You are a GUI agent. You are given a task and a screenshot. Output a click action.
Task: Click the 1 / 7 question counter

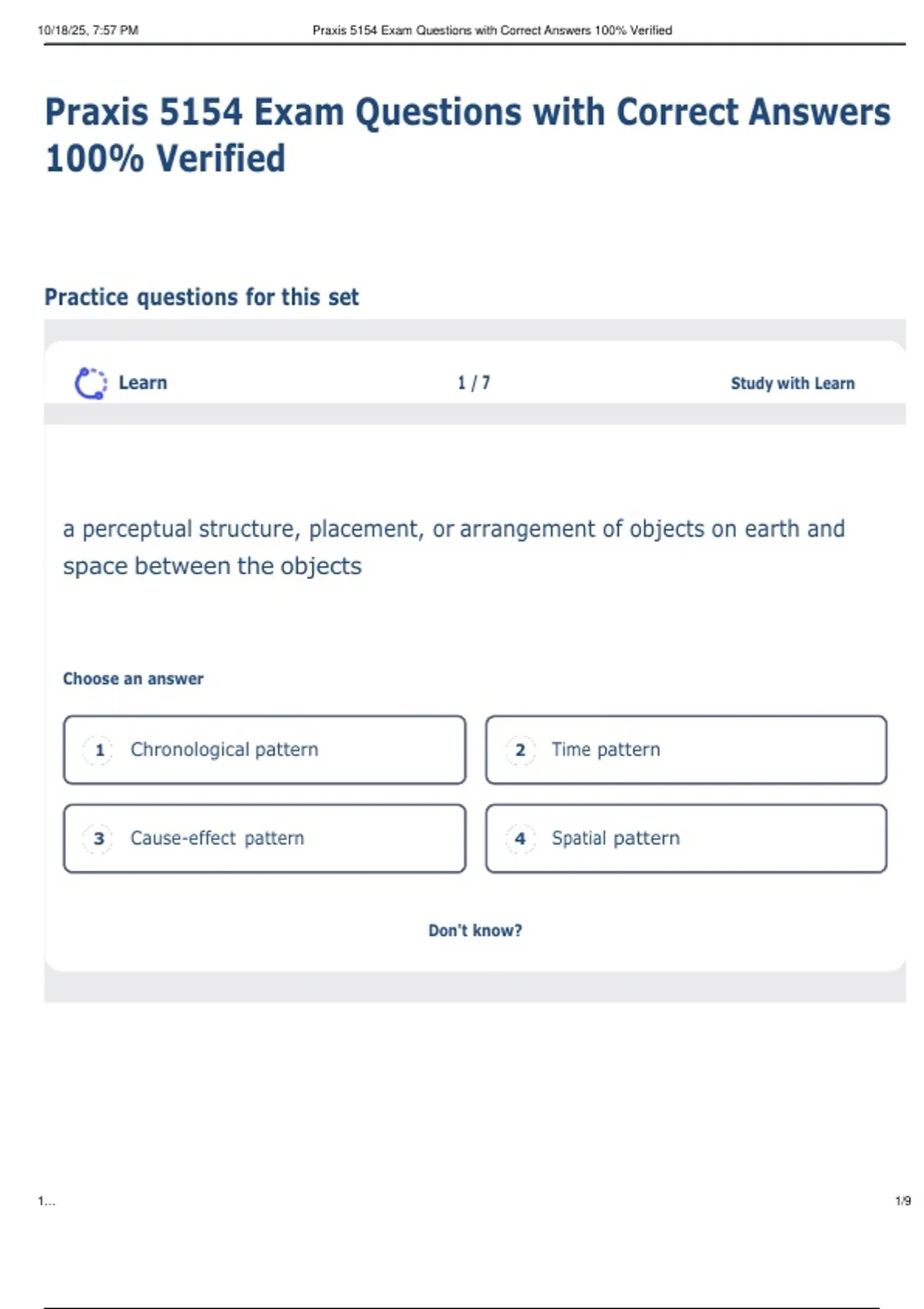click(474, 383)
